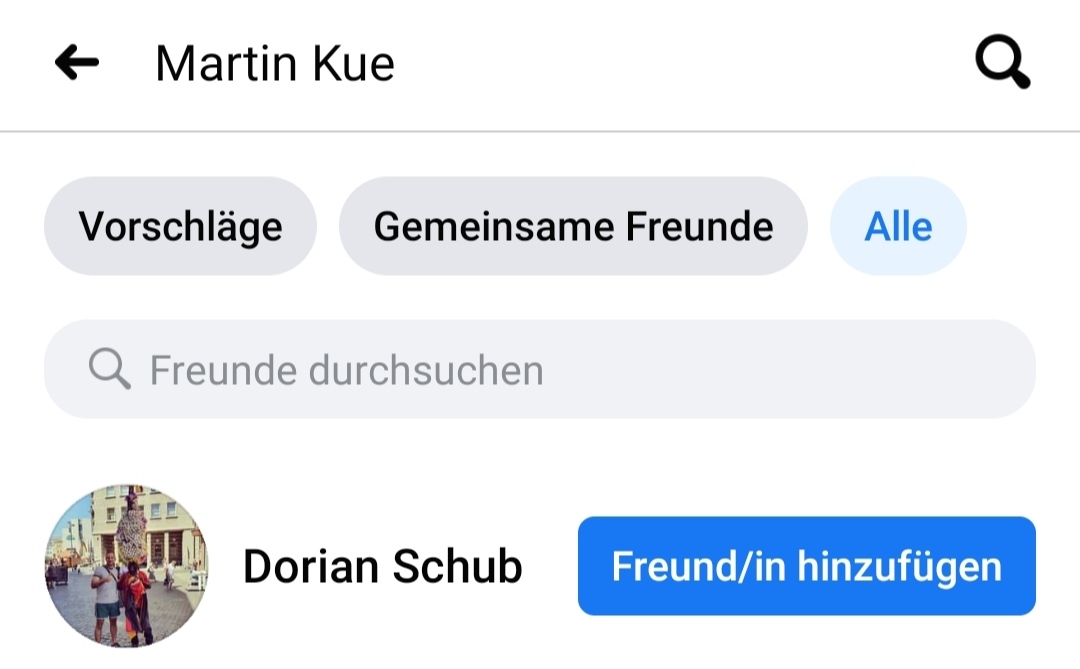Add Dorian Schub as a friend

coord(806,566)
